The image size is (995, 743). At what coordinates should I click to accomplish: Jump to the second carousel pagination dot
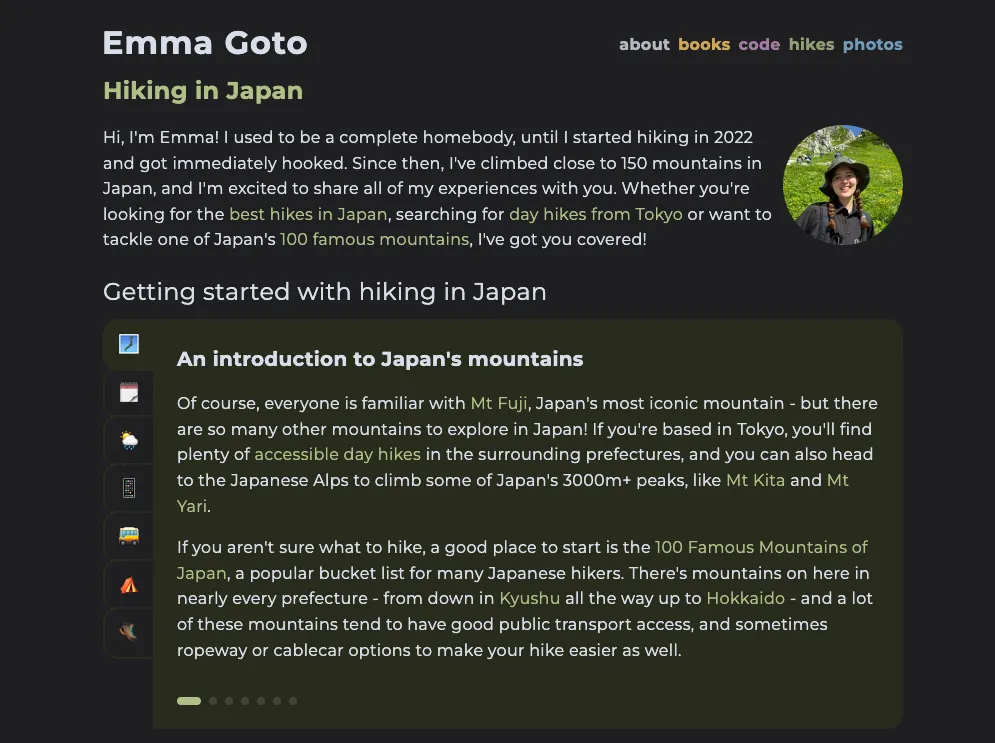coord(213,701)
